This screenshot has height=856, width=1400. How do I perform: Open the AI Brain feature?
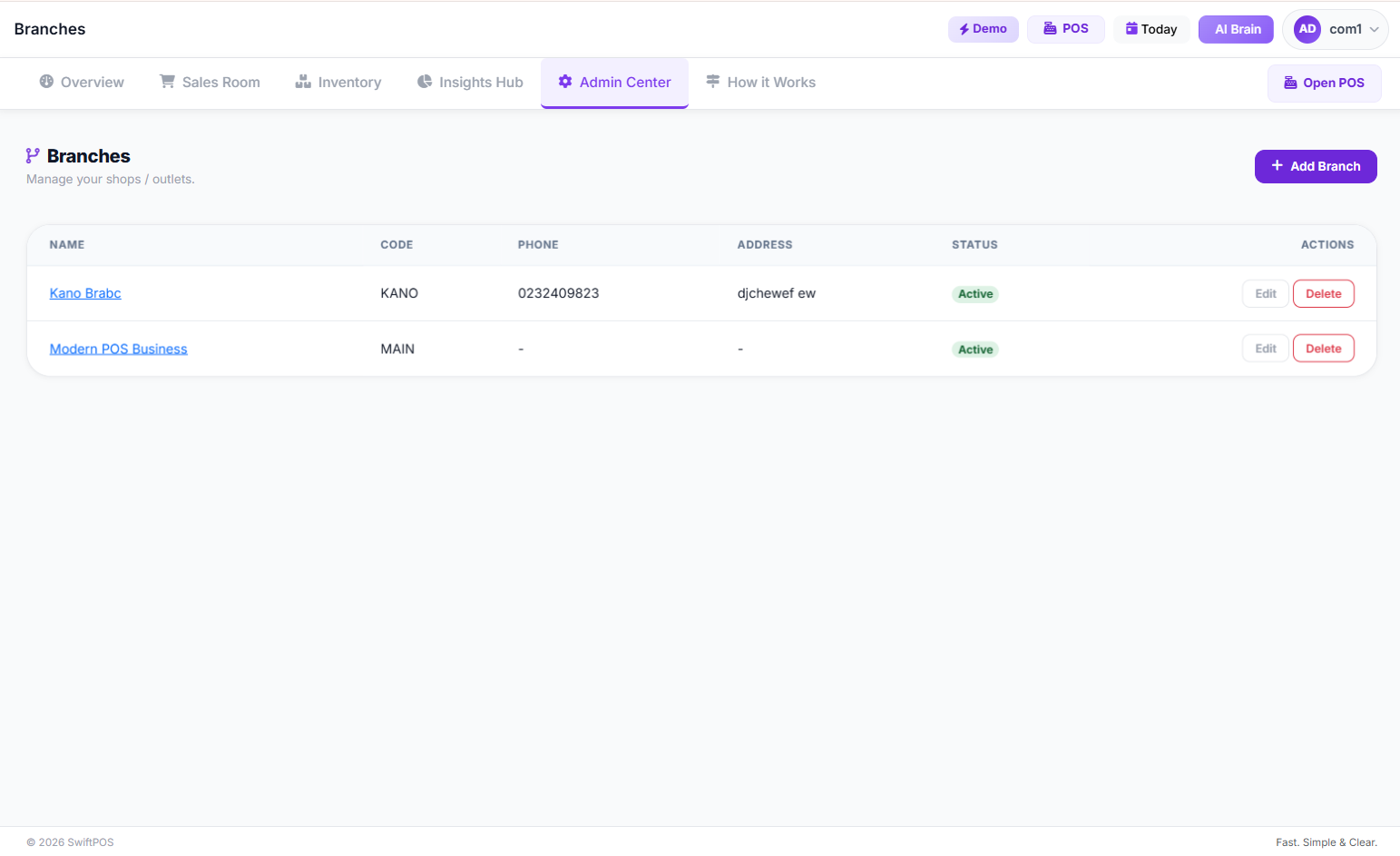pyautogui.click(x=1236, y=29)
